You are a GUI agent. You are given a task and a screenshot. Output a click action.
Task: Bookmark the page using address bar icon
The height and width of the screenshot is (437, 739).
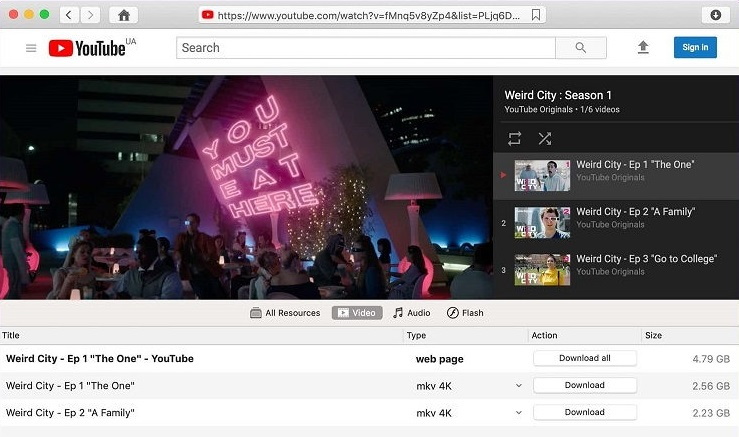pos(537,15)
